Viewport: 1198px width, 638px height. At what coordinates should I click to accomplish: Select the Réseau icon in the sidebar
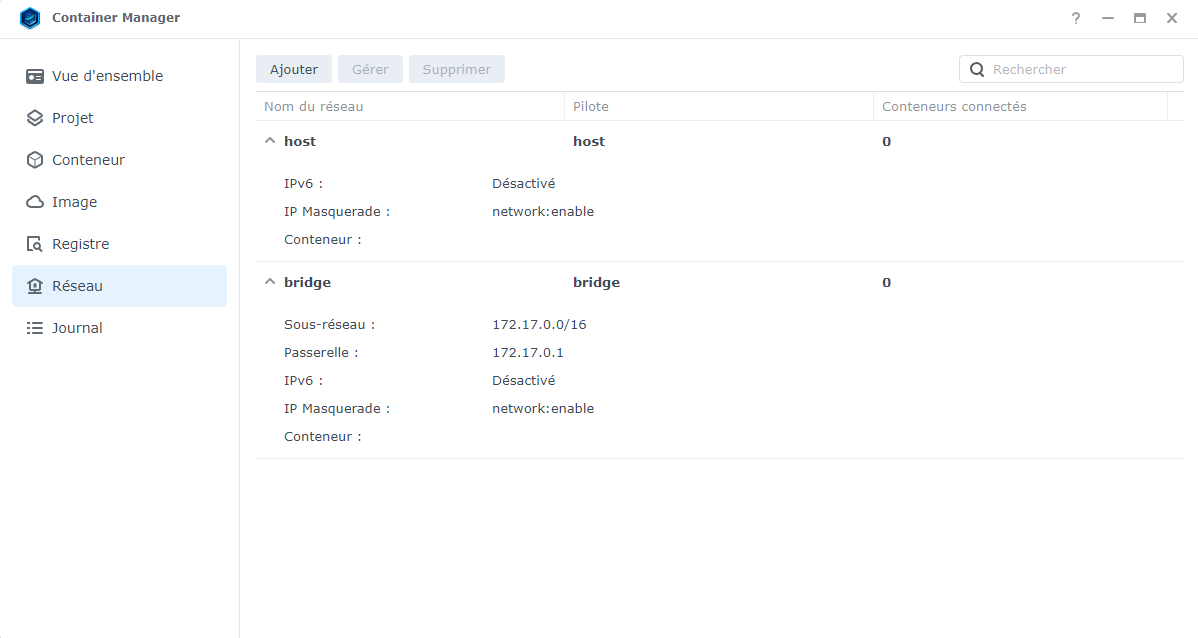pos(34,285)
